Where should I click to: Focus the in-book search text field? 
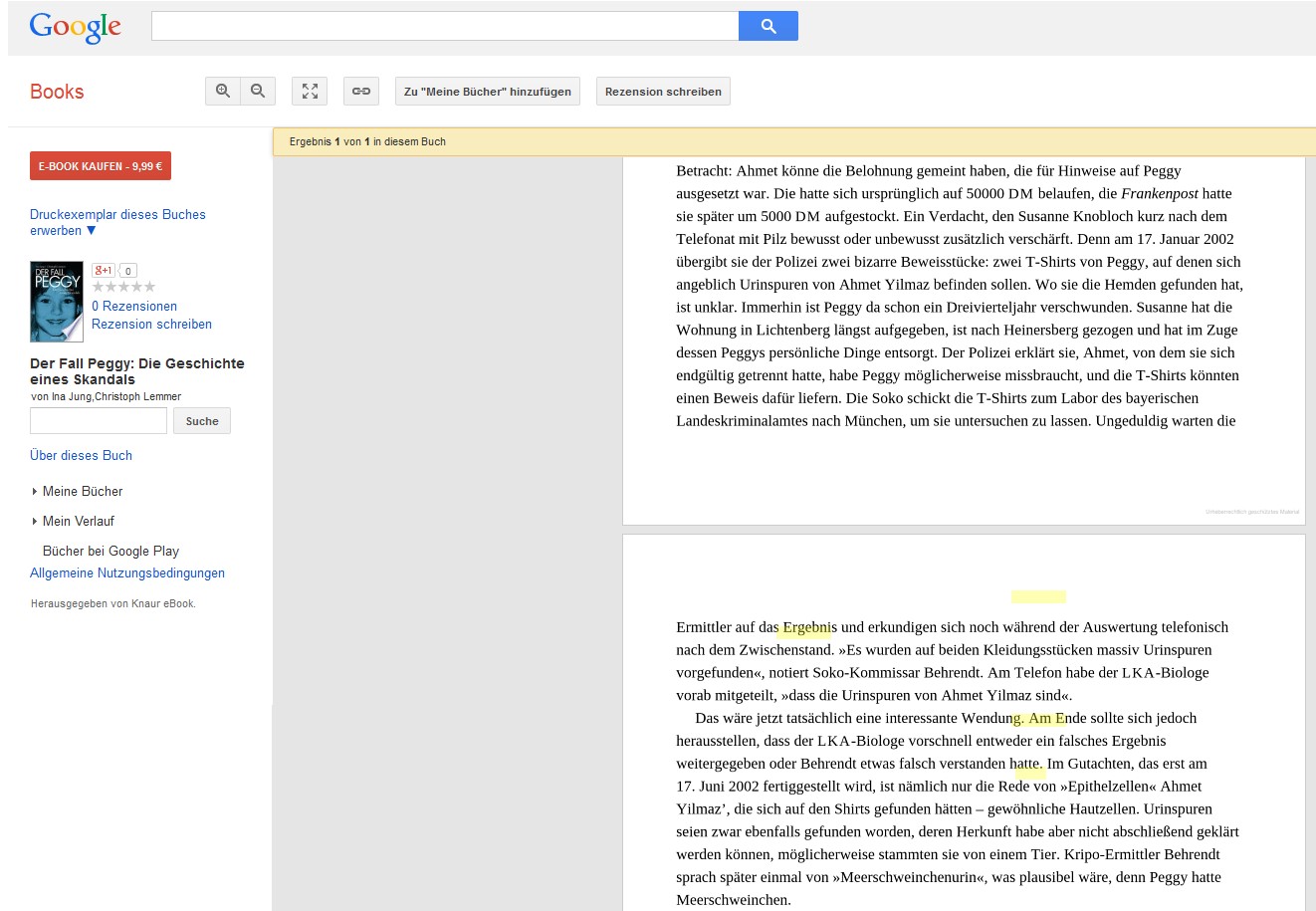coord(99,421)
